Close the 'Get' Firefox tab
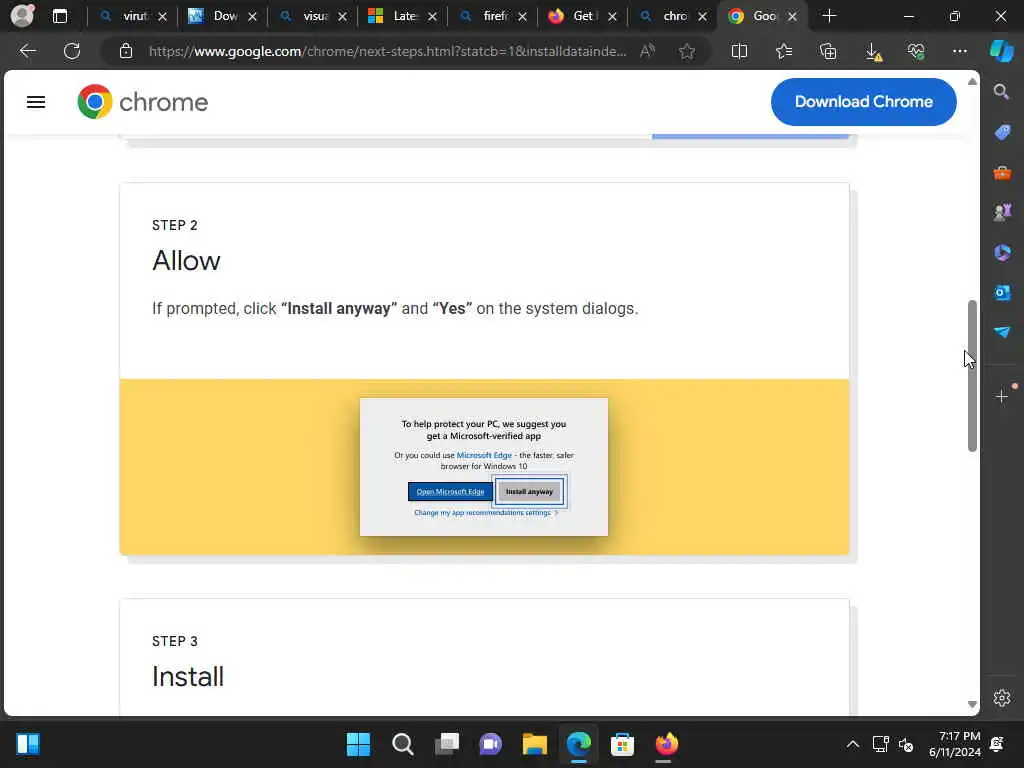This screenshot has height=768, width=1024. (613, 16)
